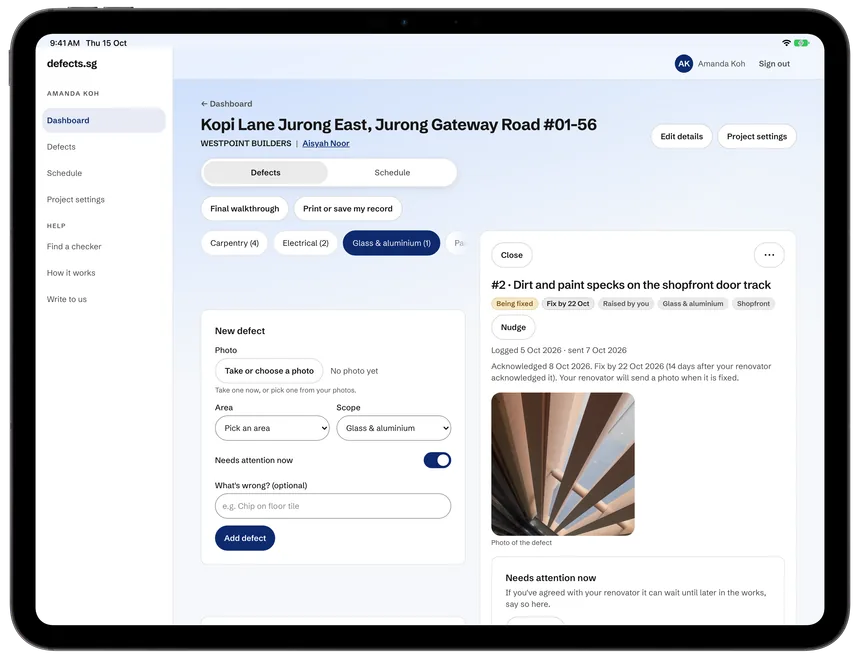
Task: Open Schedule in the sidebar
Action: (64, 173)
